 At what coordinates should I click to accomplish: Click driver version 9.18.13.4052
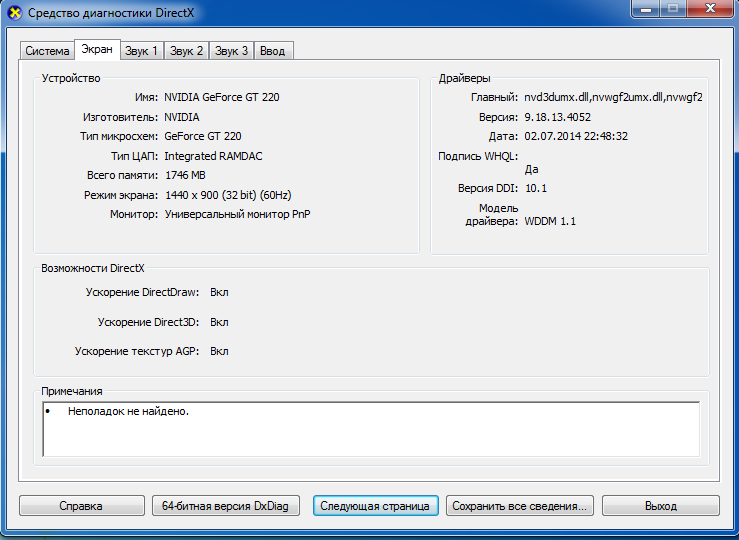[x=557, y=117]
